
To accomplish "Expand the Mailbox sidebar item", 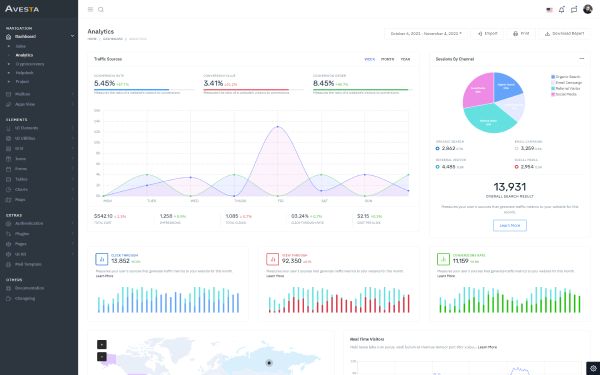I will tap(39, 94).
